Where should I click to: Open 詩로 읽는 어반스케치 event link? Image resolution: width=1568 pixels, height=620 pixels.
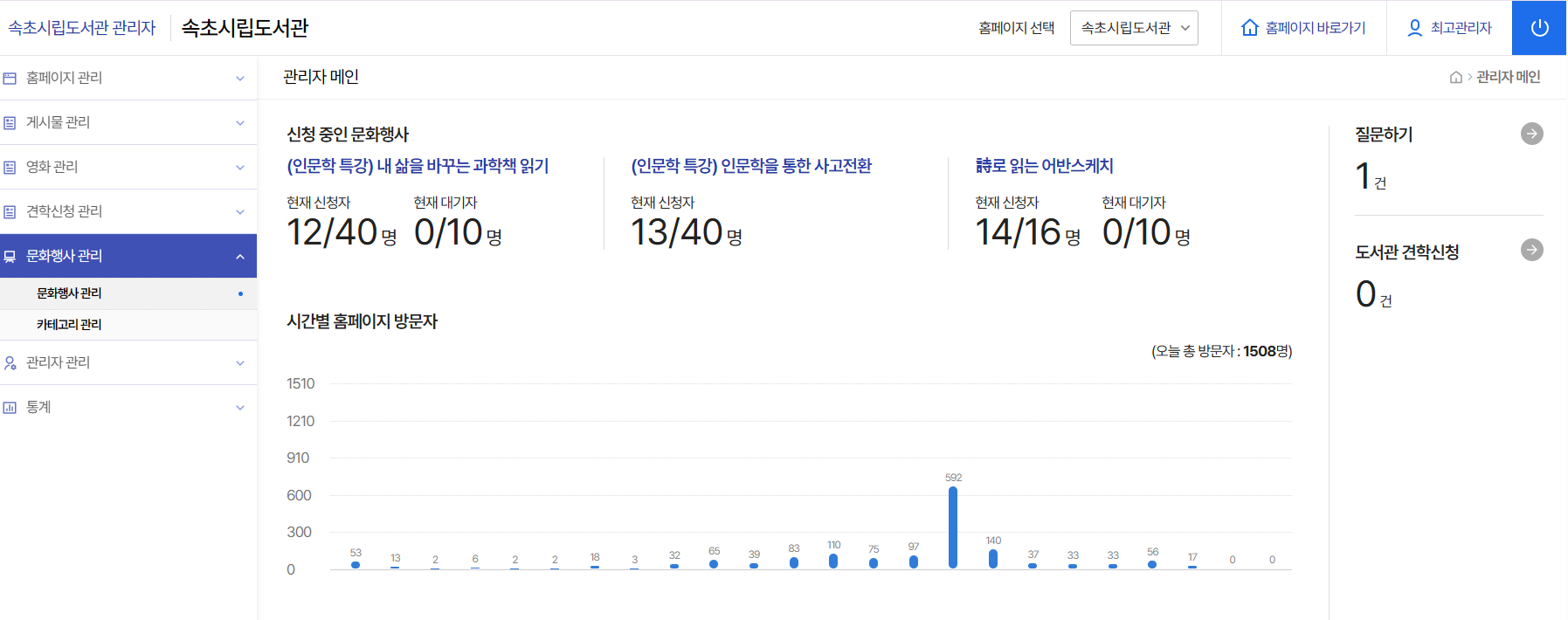coord(1044,166)
